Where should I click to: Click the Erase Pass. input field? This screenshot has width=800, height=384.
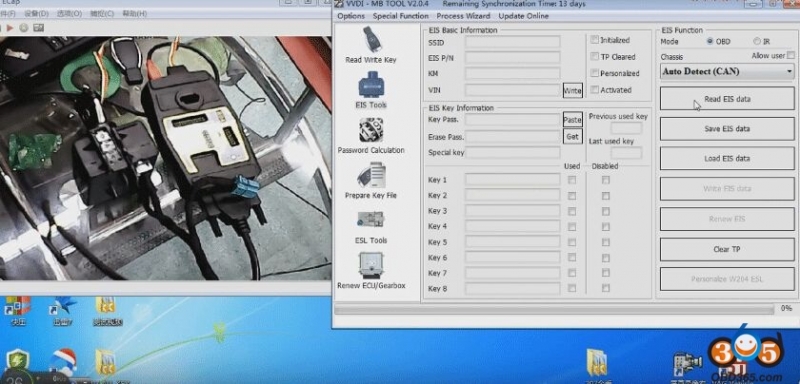[x=512, y=136]
